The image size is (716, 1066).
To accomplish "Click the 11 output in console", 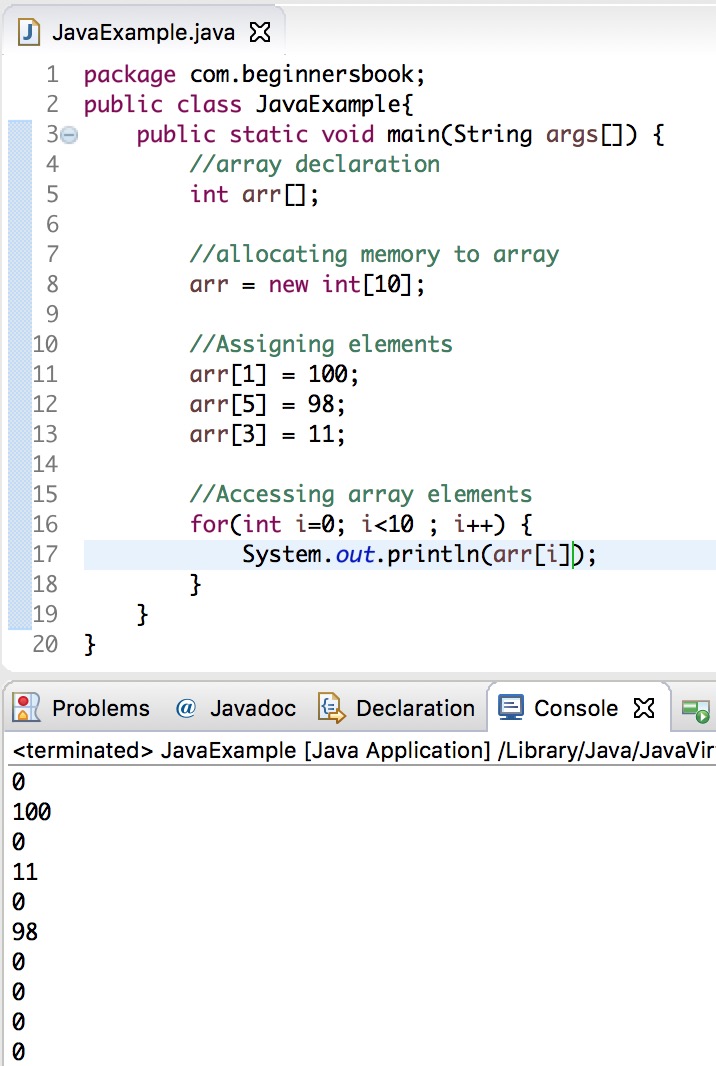I will tap(24, 872).
